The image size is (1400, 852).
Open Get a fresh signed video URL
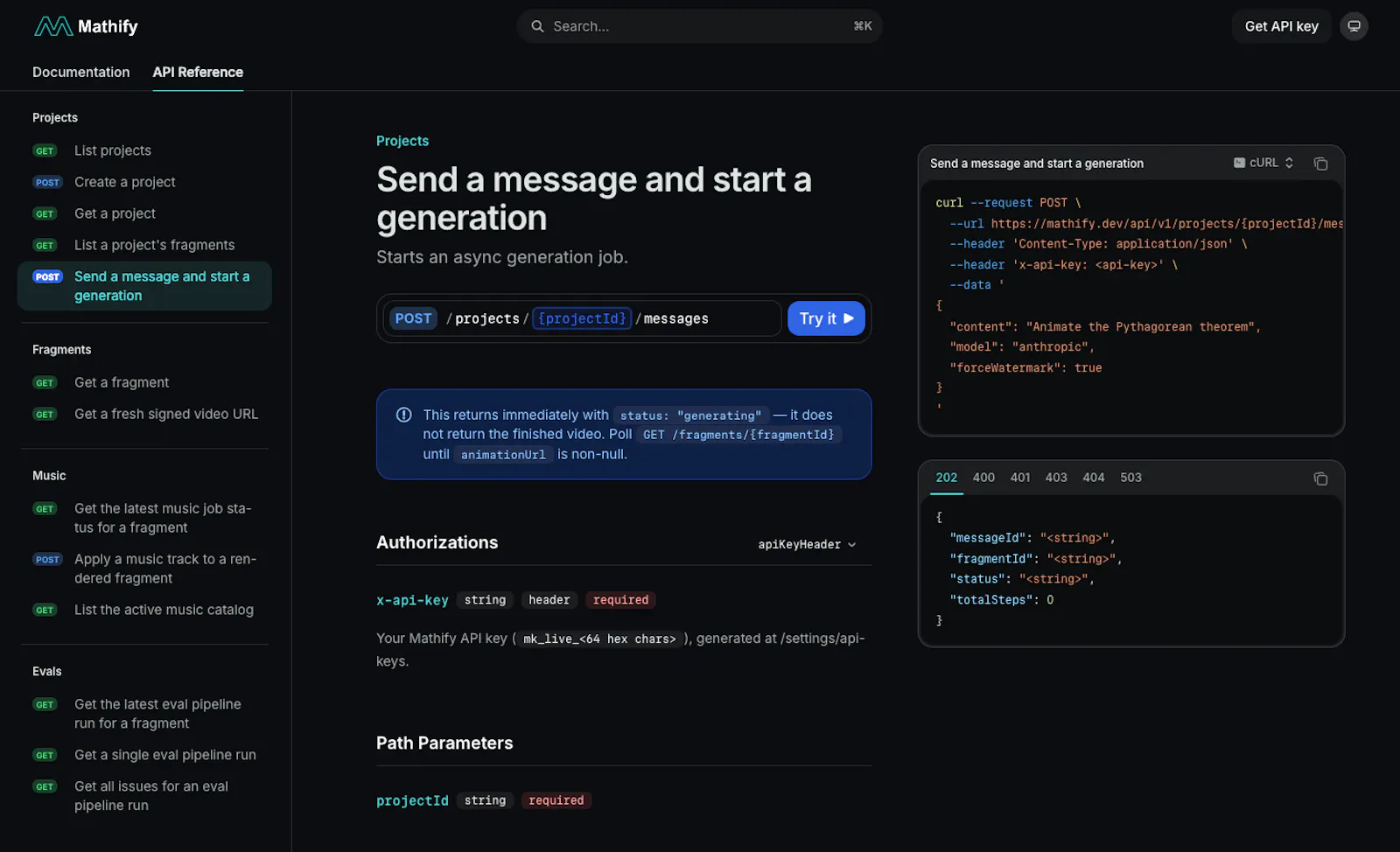click(144, 414)
